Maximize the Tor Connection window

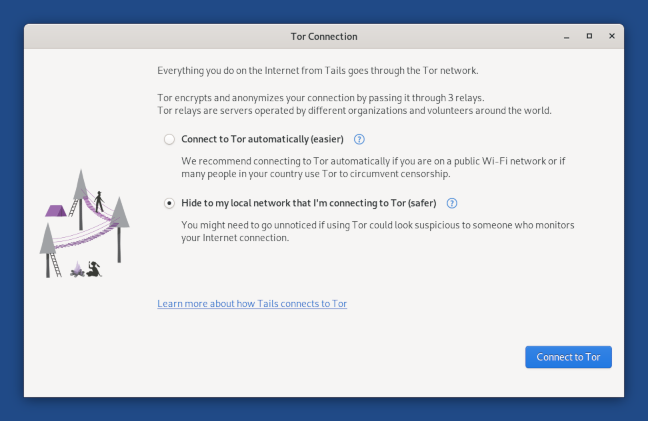coord(589,36)
